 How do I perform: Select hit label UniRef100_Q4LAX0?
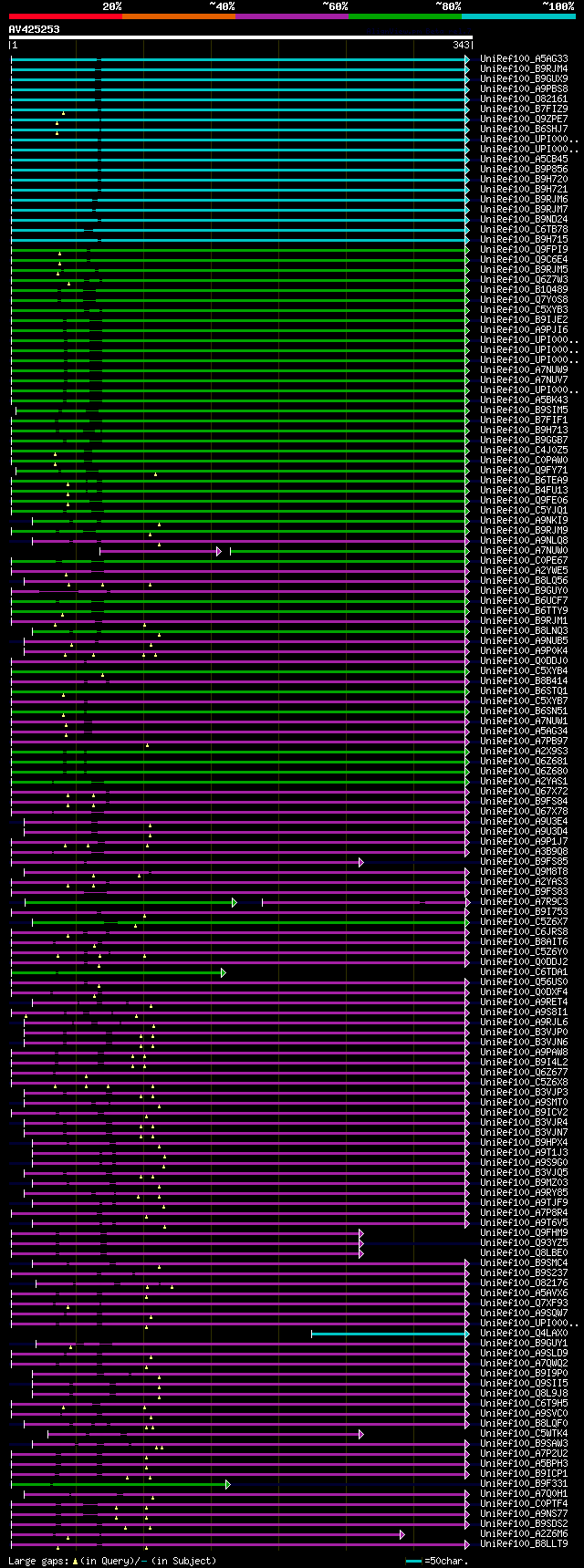tap(524, 1334)
